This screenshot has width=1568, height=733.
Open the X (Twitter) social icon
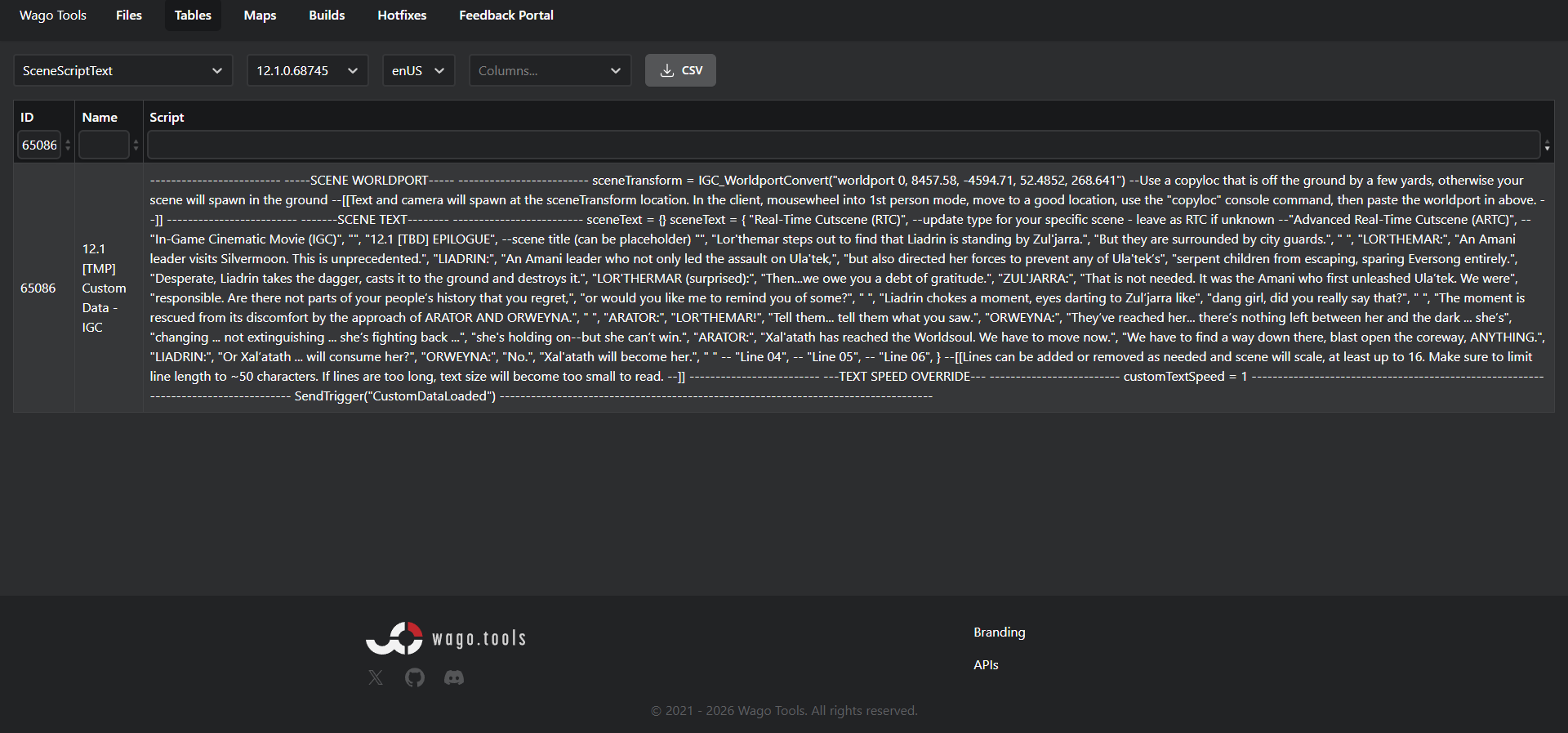[376, 677]
